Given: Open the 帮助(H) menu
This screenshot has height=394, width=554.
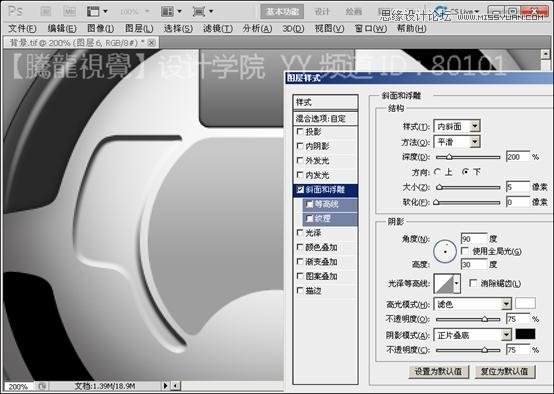Looking at the screenshot, I should (x=411, y=28).
